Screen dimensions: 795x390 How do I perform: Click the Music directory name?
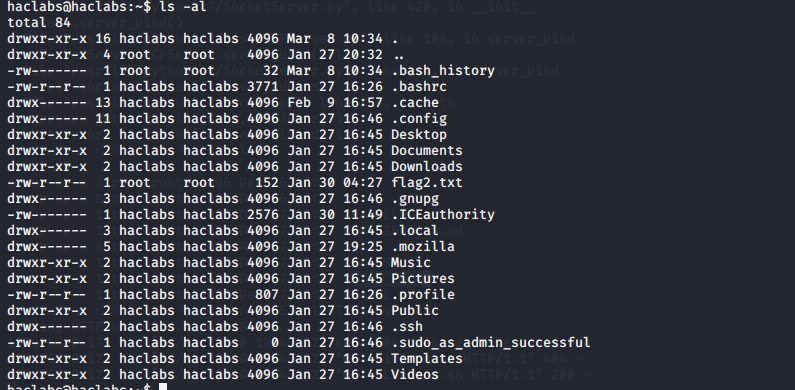411,262
